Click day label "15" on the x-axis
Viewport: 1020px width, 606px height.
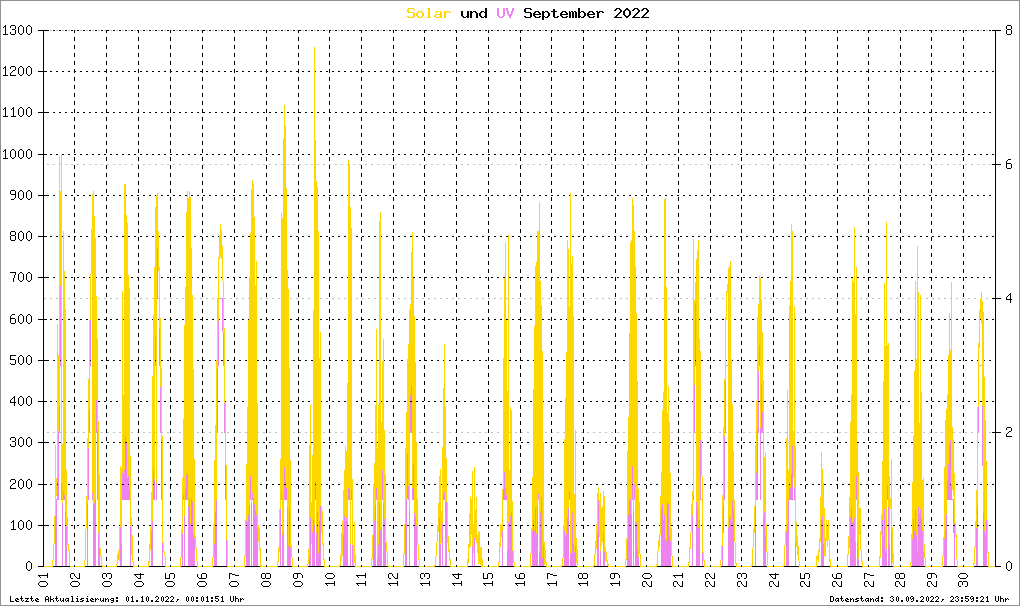click(x=488, y=580)
